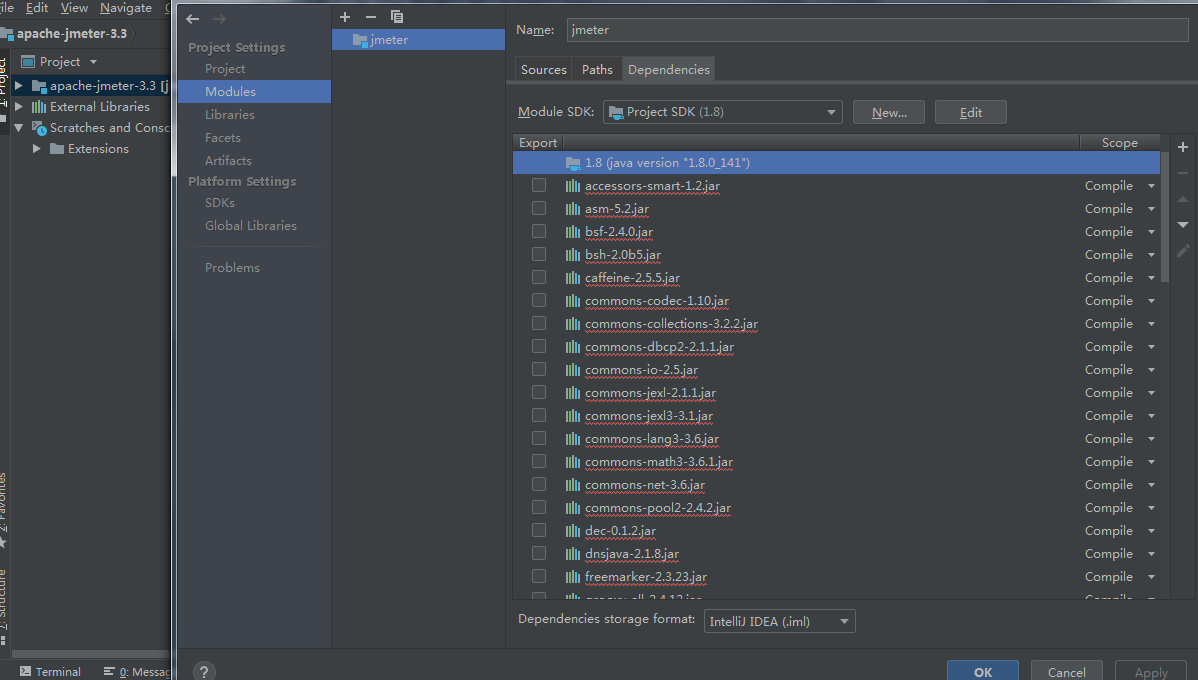Select Problems in the settings sidebar
Screen dimensions: 1198x680
[x=232, y=267]
